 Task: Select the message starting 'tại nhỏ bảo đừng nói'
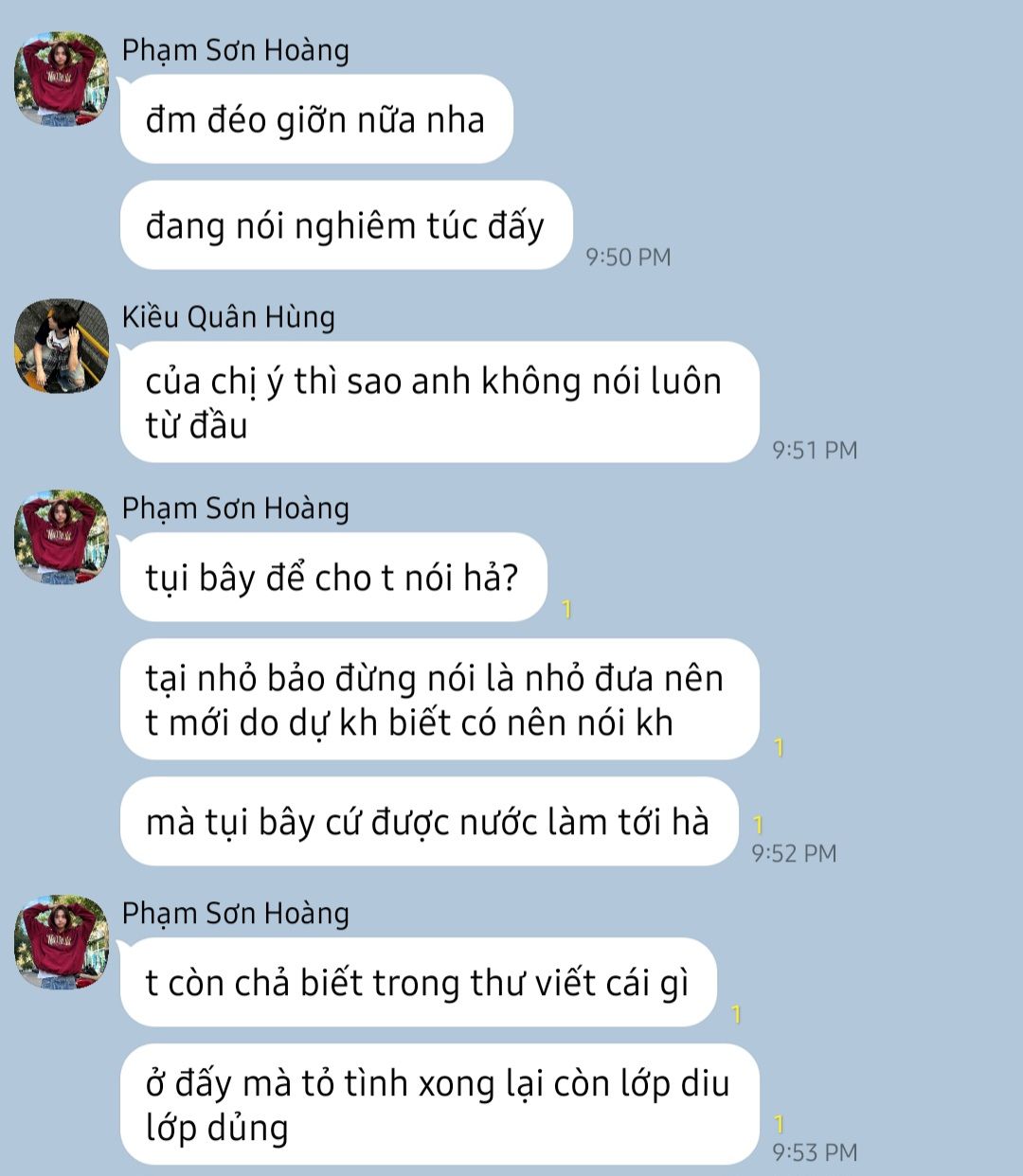440,700
